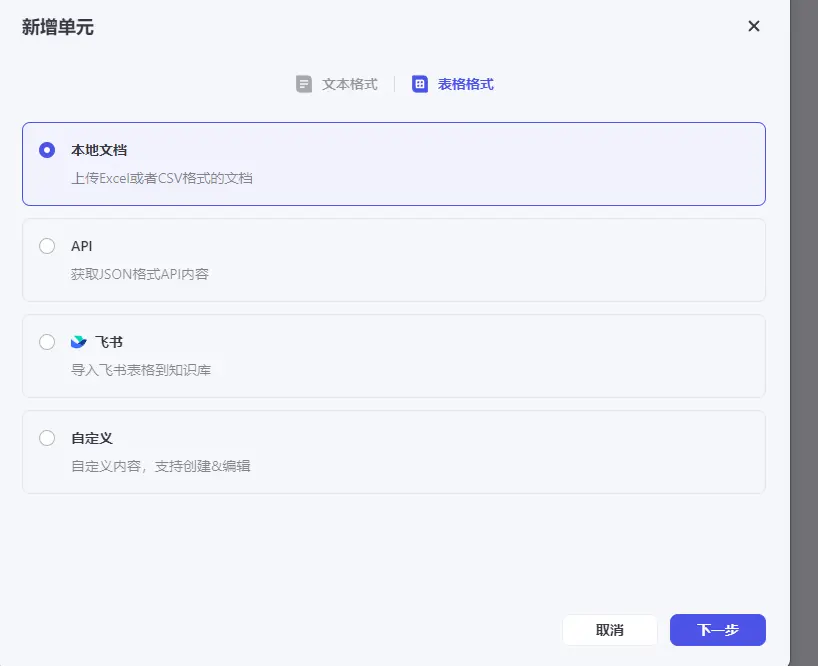Click the 文本格式 document icon
The height and width of the screenshot is (666, 818).
(x=304, y=84)
